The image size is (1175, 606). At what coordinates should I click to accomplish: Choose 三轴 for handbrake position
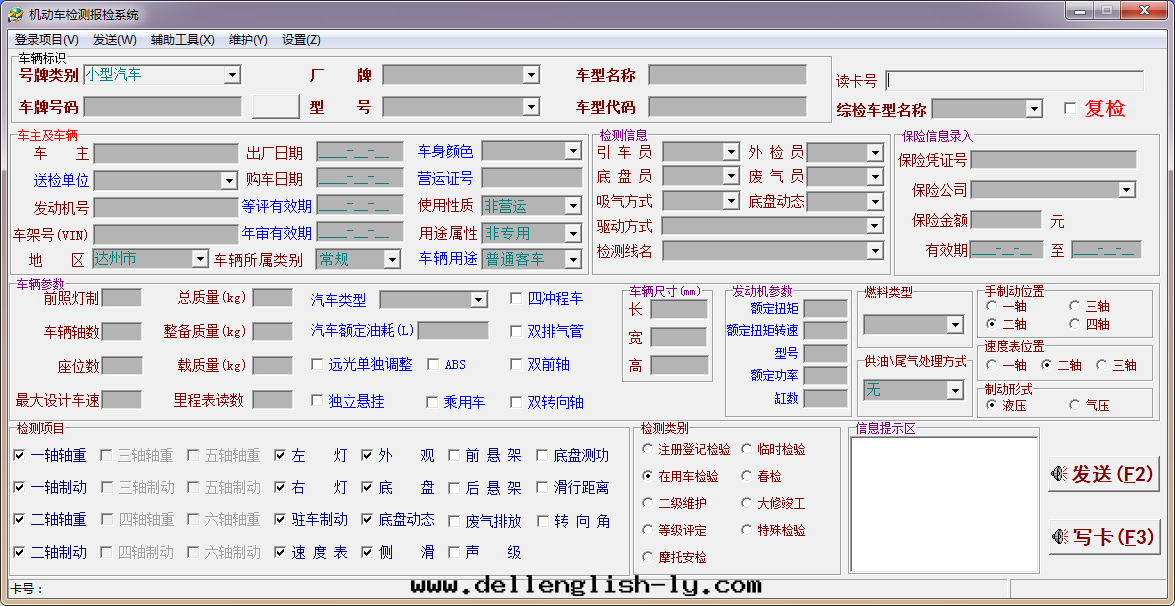click(x=1075, y=306)
